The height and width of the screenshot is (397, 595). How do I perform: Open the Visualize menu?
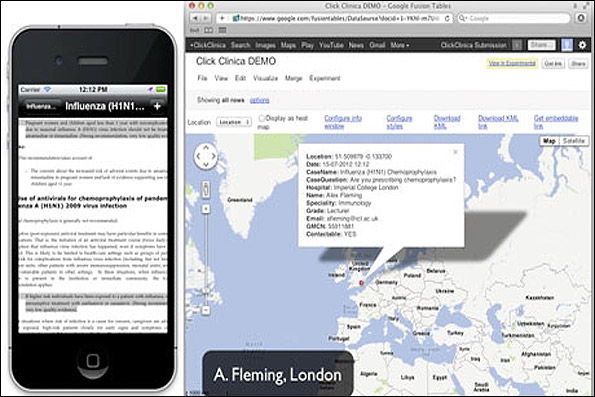[x=265, y=78]
